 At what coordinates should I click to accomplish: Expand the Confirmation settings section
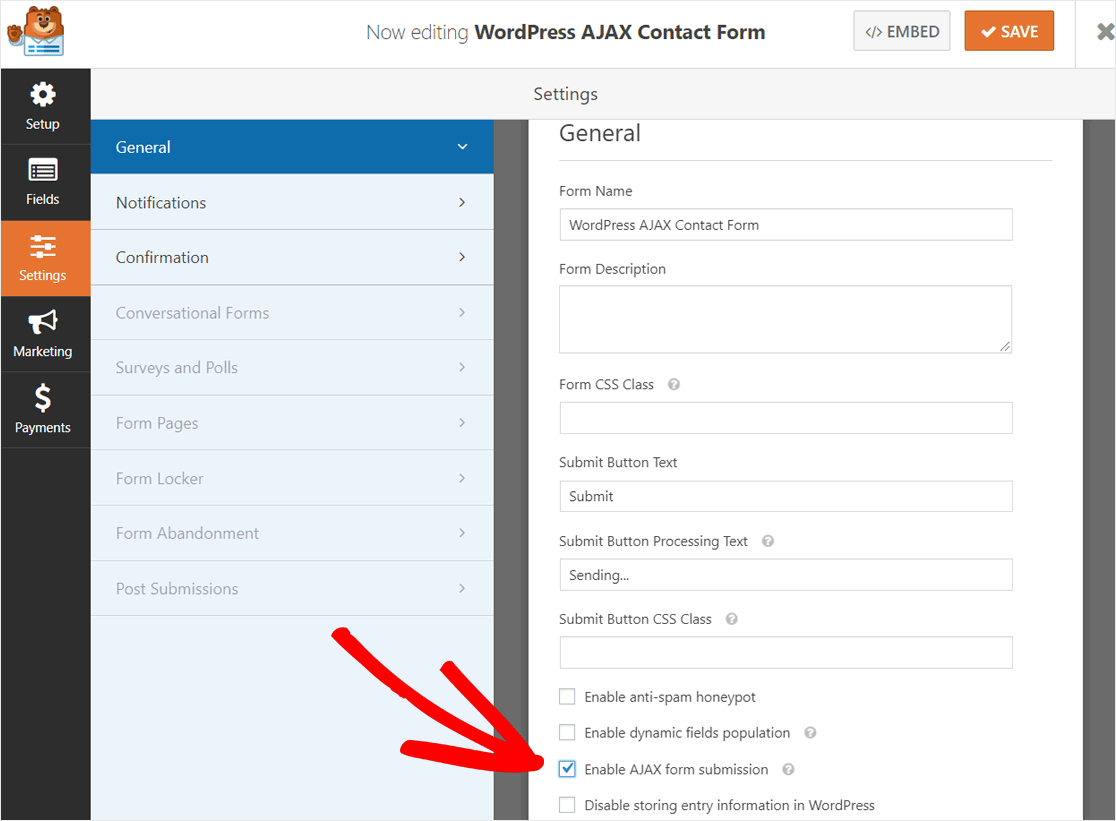click(291, 257)
